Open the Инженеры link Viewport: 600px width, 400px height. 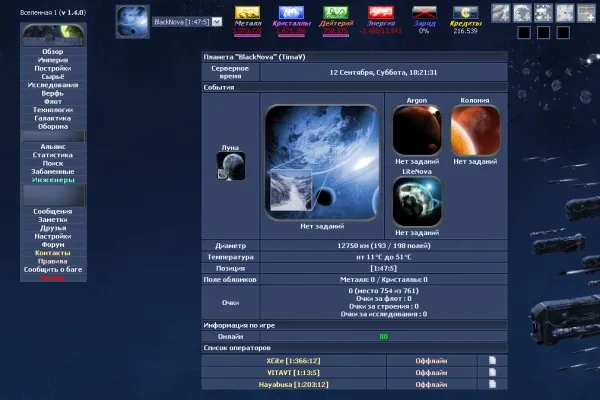tap(53, 179)
